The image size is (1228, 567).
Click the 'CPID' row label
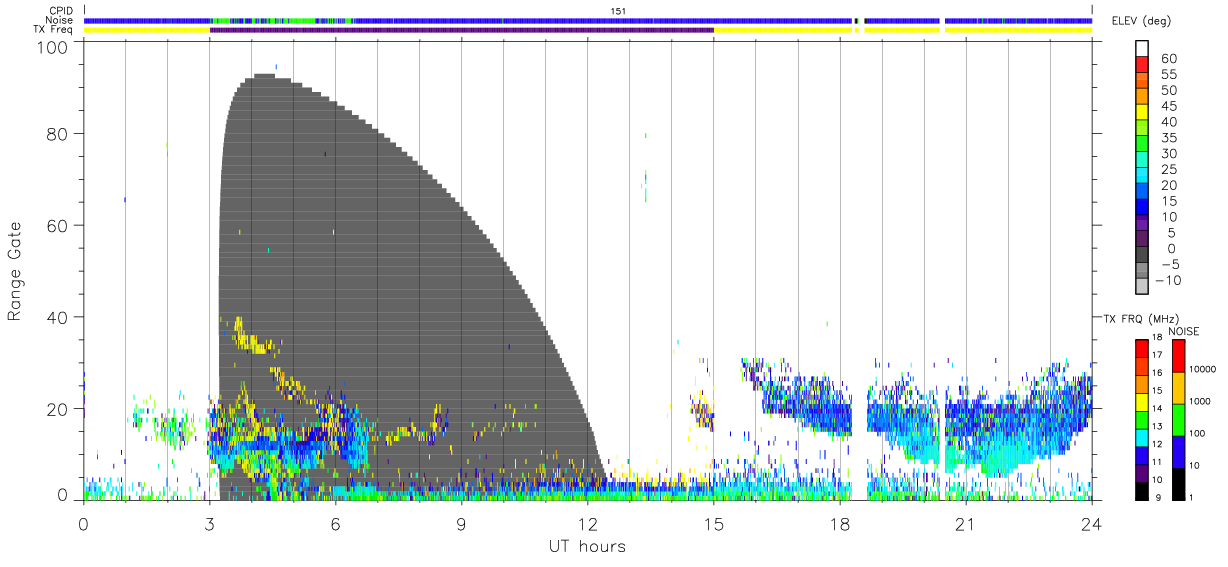63,11
